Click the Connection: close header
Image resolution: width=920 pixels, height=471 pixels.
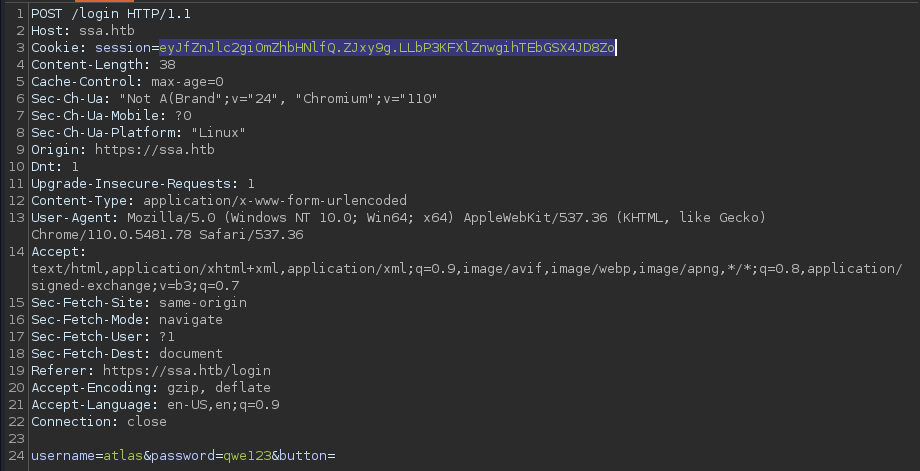[99, 422]
